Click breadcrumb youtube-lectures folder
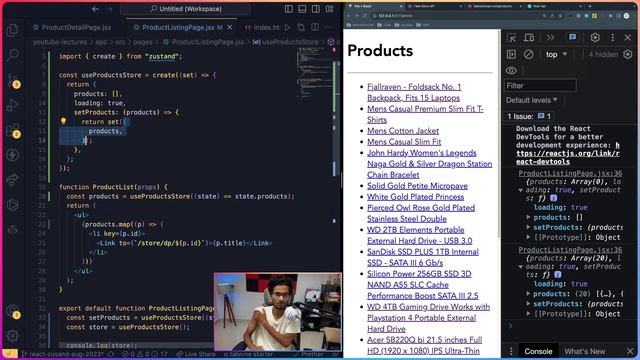Viewport: 640px width, 360px height. (60, 42)
